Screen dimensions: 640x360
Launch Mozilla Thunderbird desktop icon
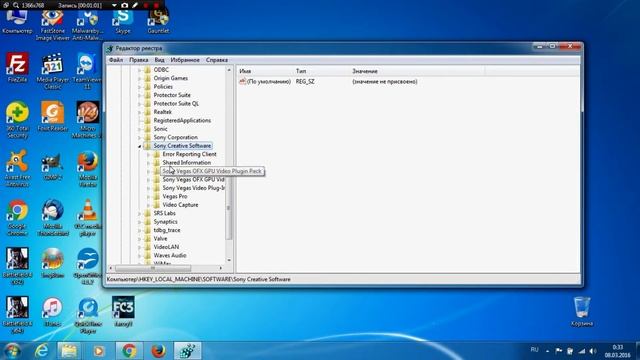(x=52, y=218)
